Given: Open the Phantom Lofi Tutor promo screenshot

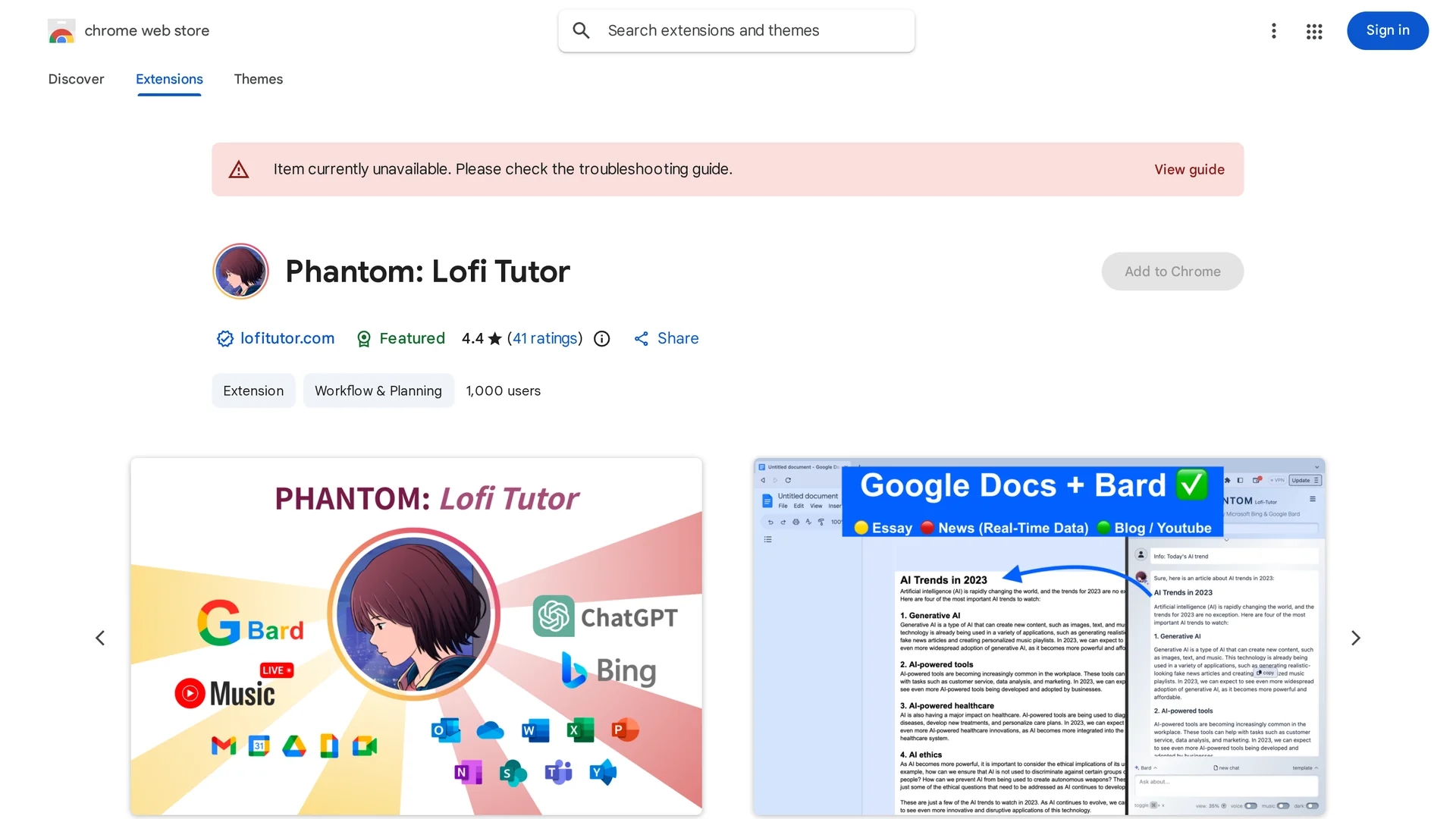Looking at the screenshot, I should point(416,636).
